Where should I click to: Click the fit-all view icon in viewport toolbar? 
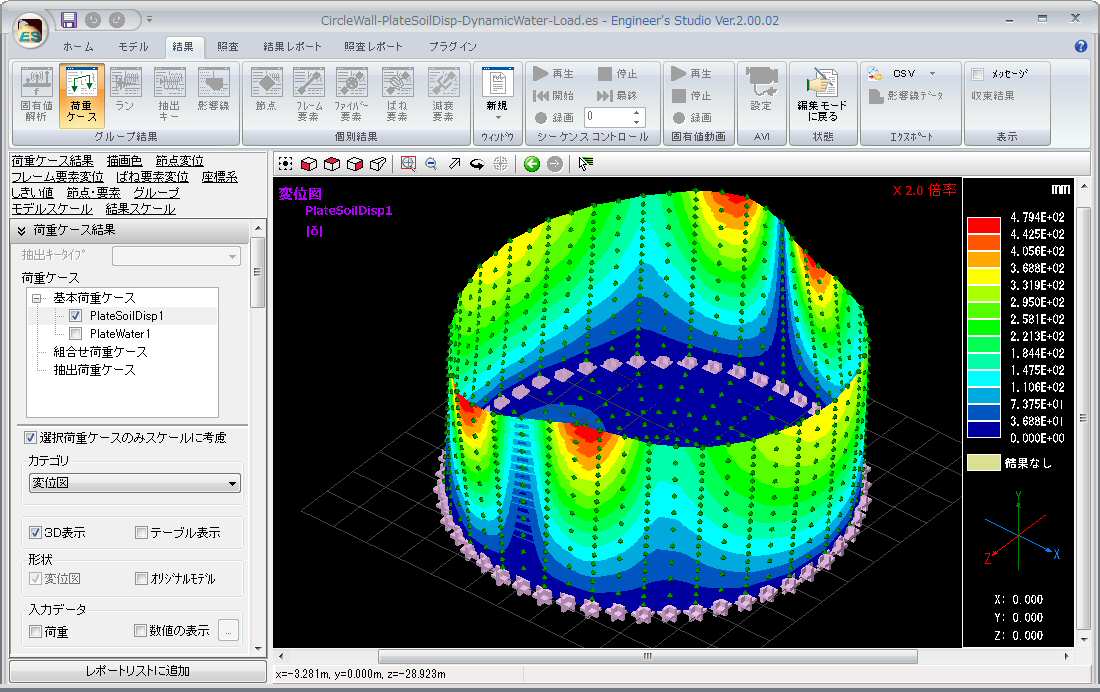[286, 164]
